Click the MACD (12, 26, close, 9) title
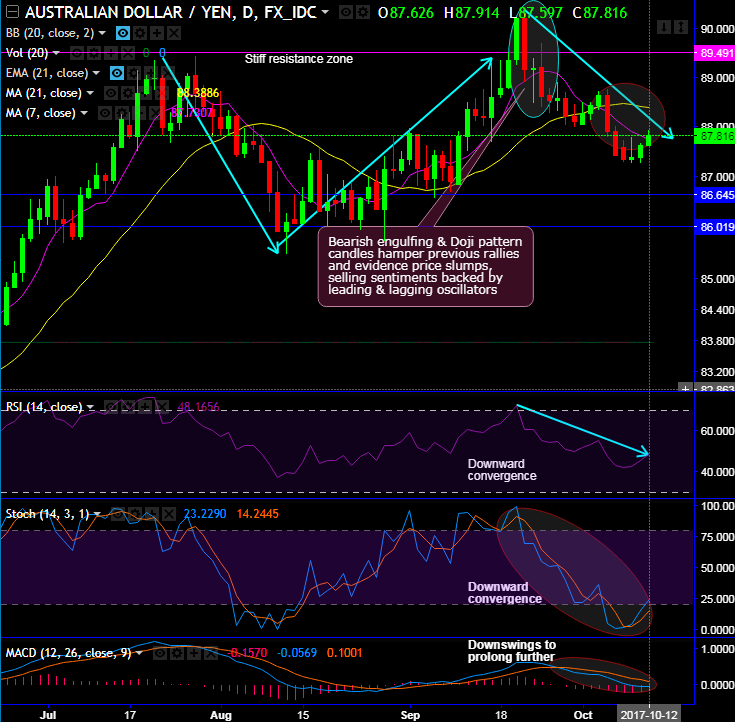 tap(68, 653)
